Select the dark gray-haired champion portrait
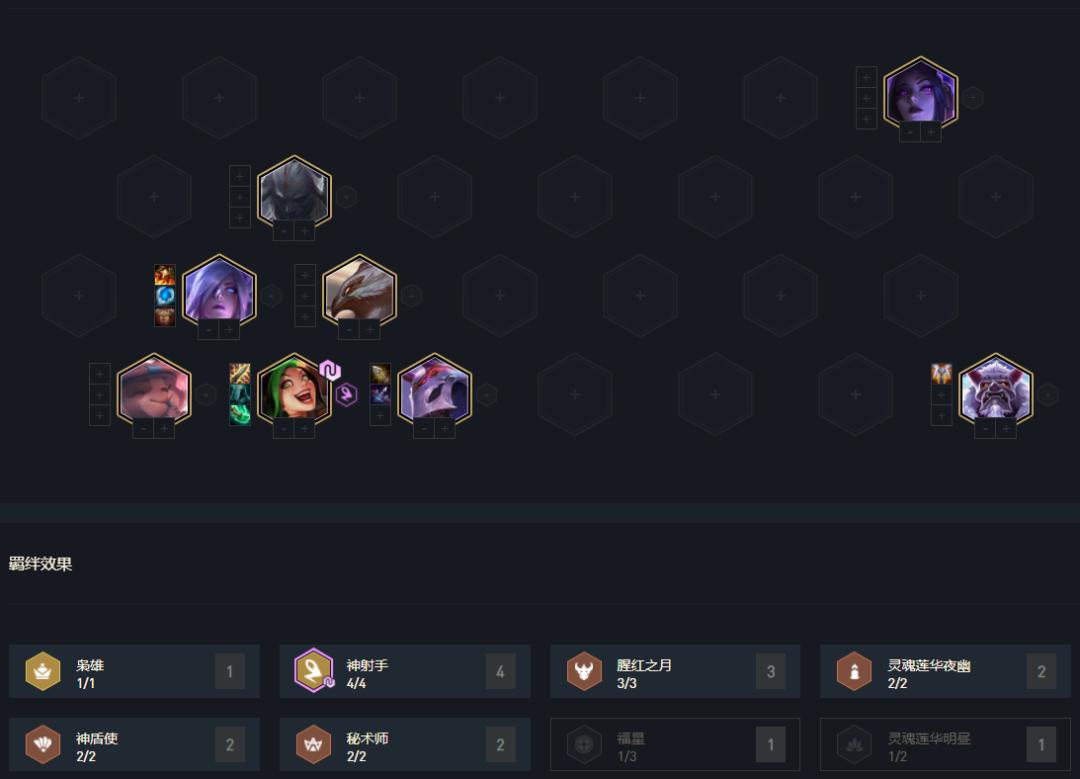 coord(294,193)
